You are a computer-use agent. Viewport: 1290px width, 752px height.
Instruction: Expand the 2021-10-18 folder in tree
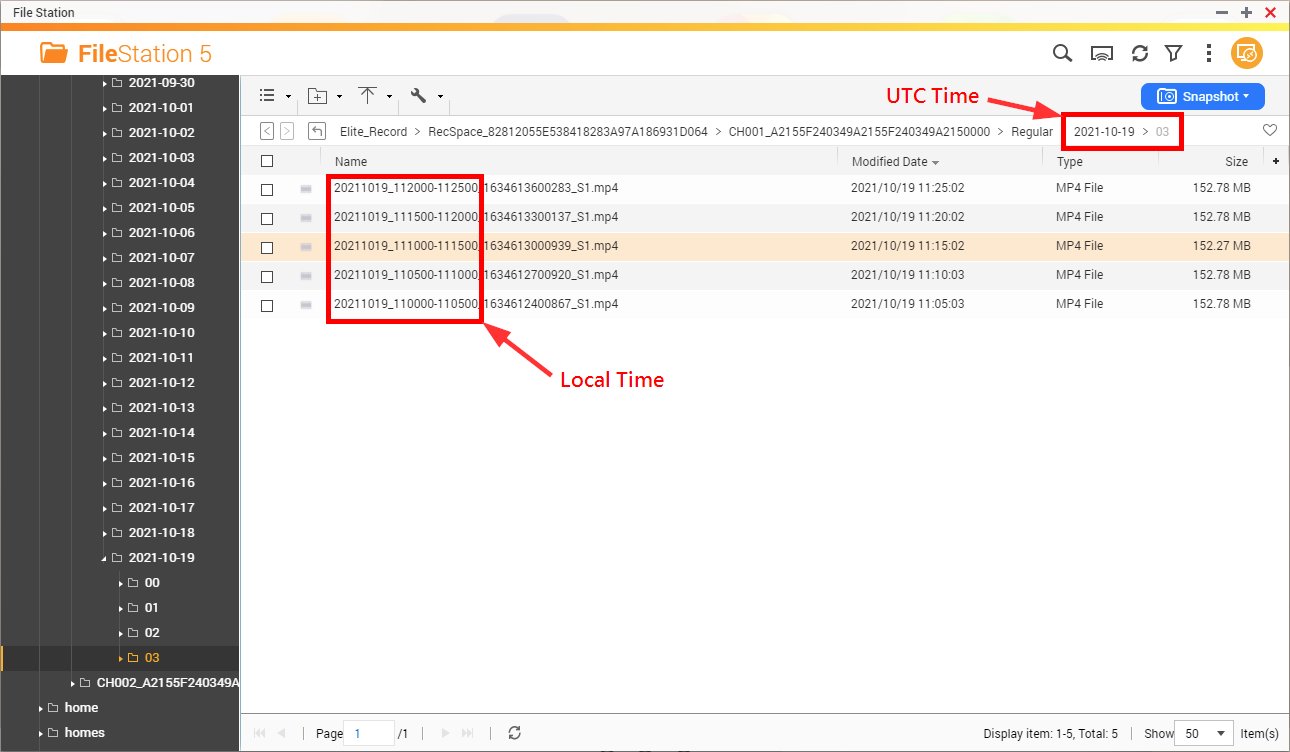pos(105,533)
